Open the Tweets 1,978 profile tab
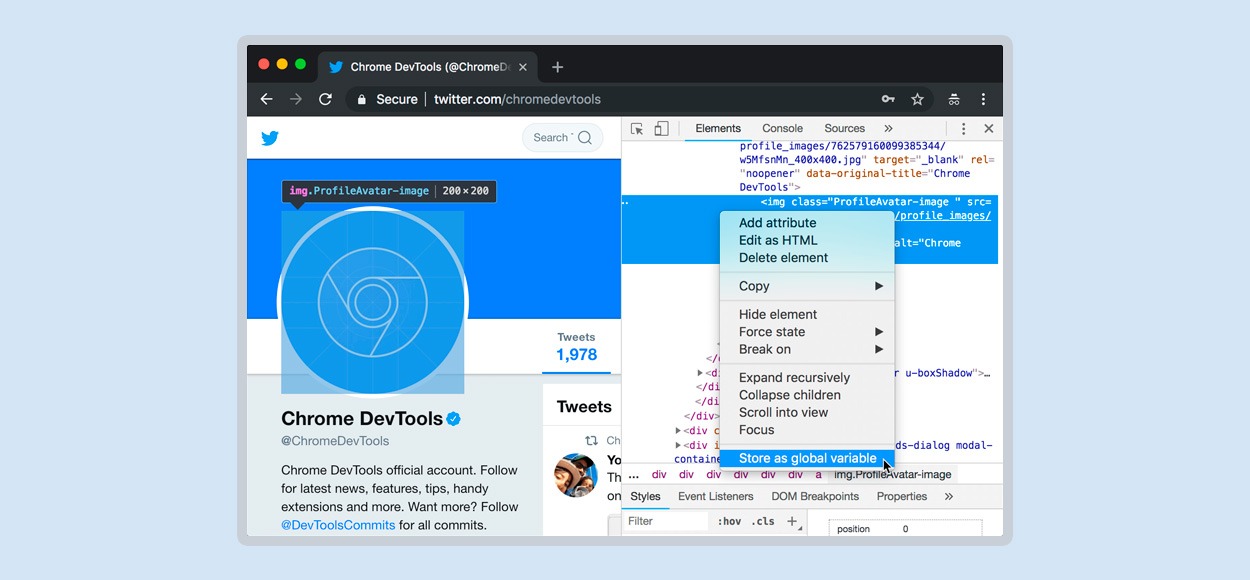The width and height of the screenshot is (1250, 580). click(576, 347)
